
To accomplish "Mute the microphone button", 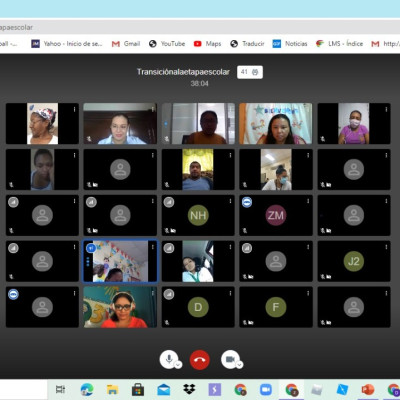I will (x=169, y=359).
